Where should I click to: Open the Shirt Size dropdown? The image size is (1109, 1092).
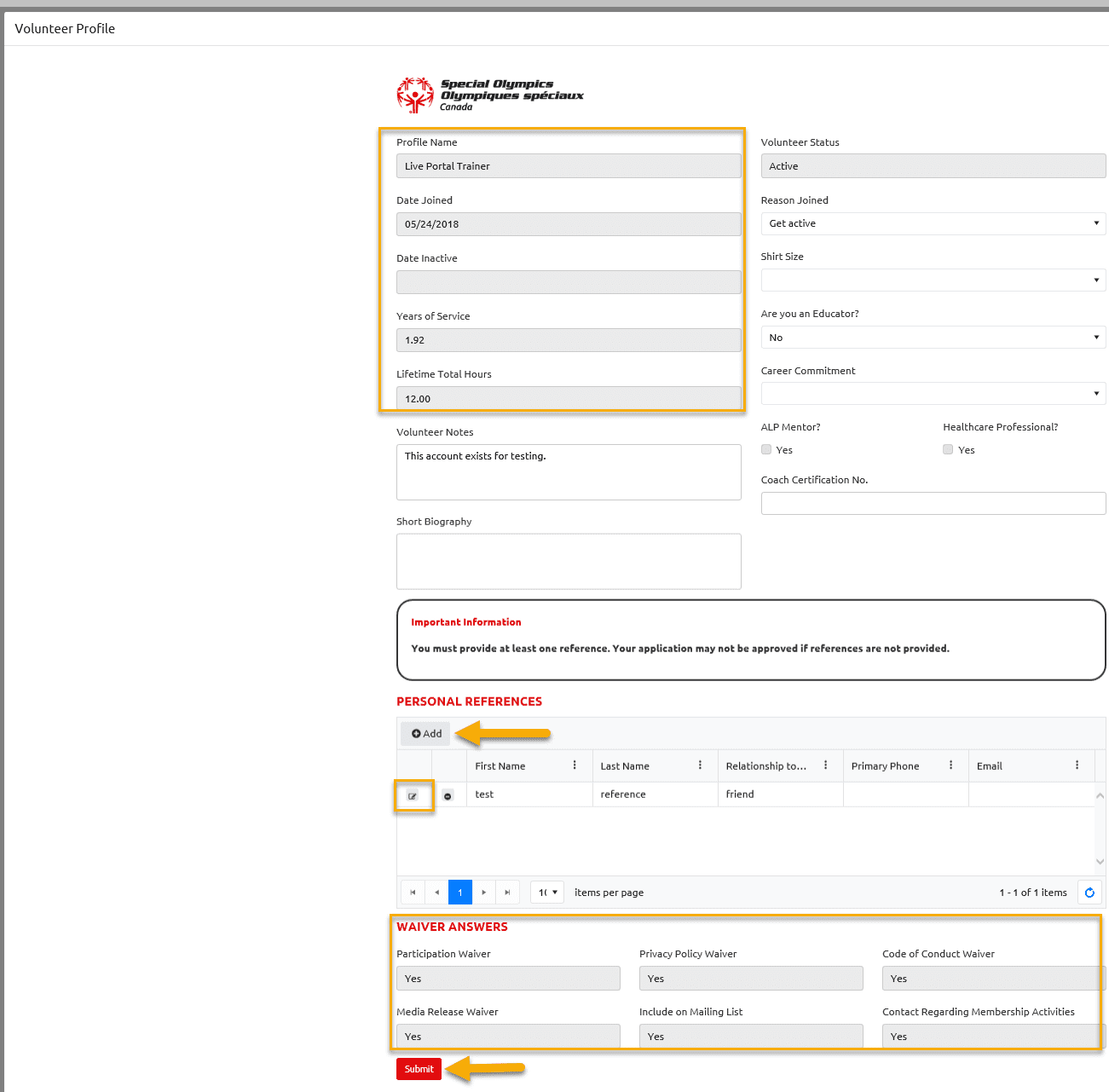tap(933, 280)
